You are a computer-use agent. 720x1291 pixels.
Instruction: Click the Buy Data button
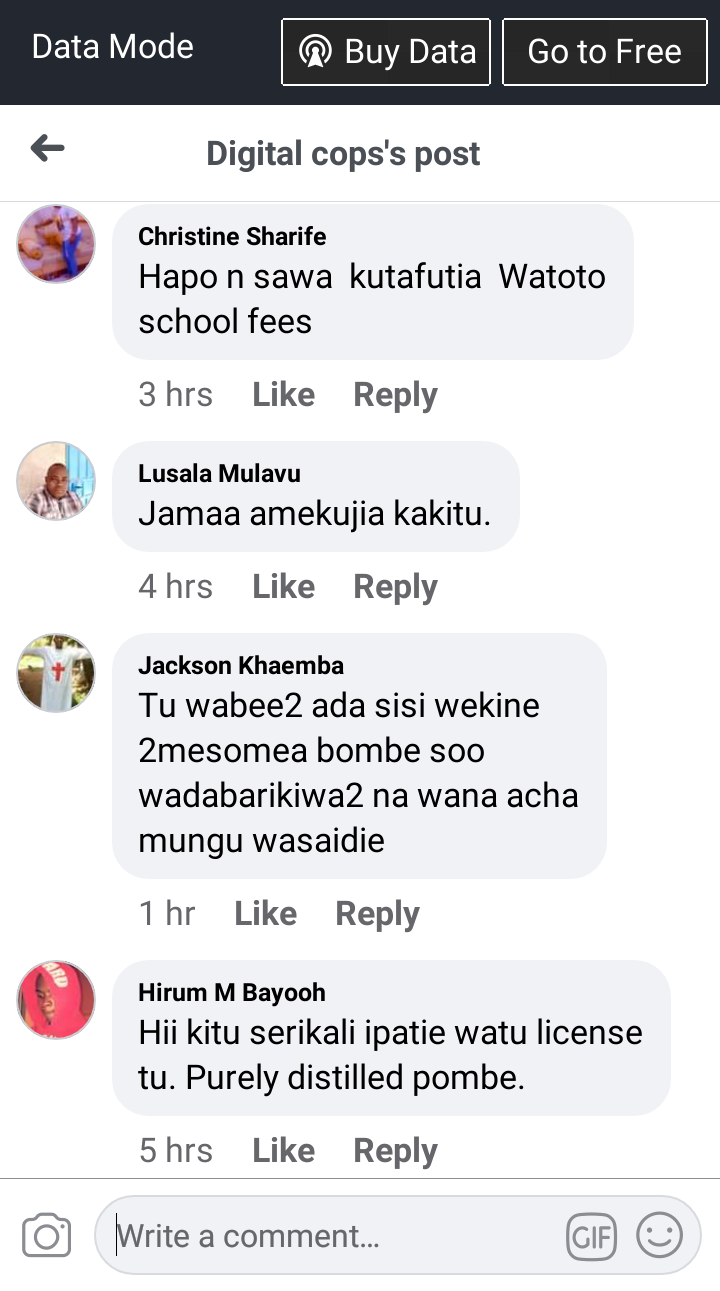[x=386, y=52]
